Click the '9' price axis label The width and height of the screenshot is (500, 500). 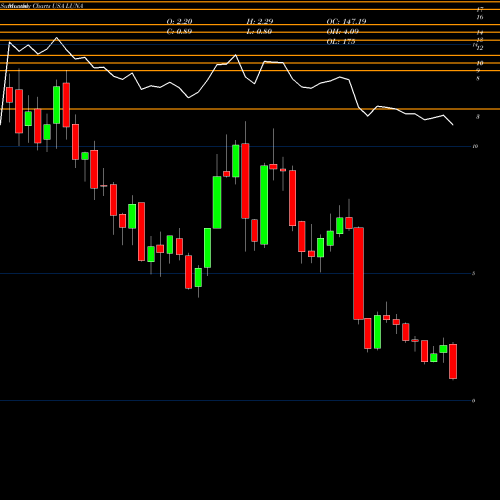click(x=478, y=71)
